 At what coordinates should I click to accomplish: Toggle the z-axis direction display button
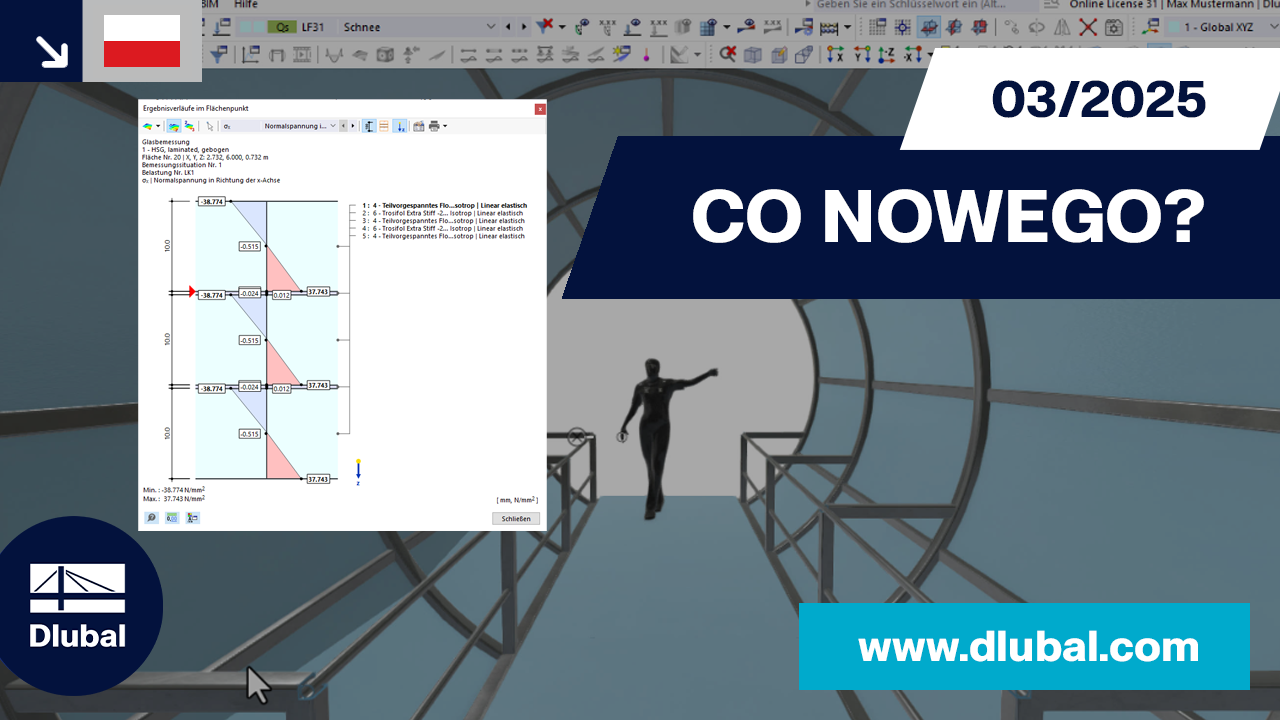pos(400,126)
